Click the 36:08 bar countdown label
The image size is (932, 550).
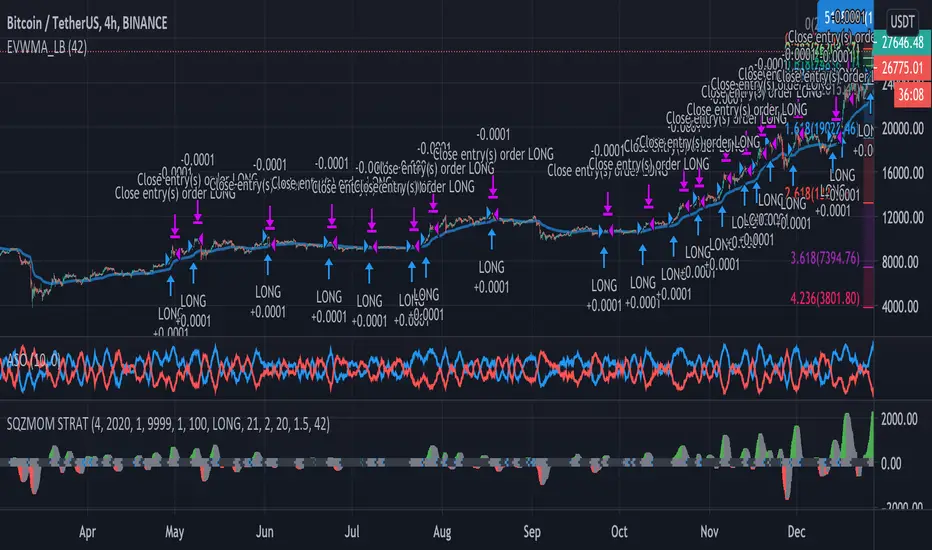pyautogui.click(x=911, y=95)
